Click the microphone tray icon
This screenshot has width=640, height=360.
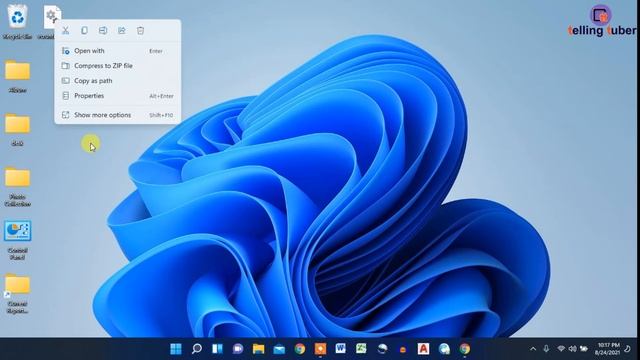tap(546, 349)
